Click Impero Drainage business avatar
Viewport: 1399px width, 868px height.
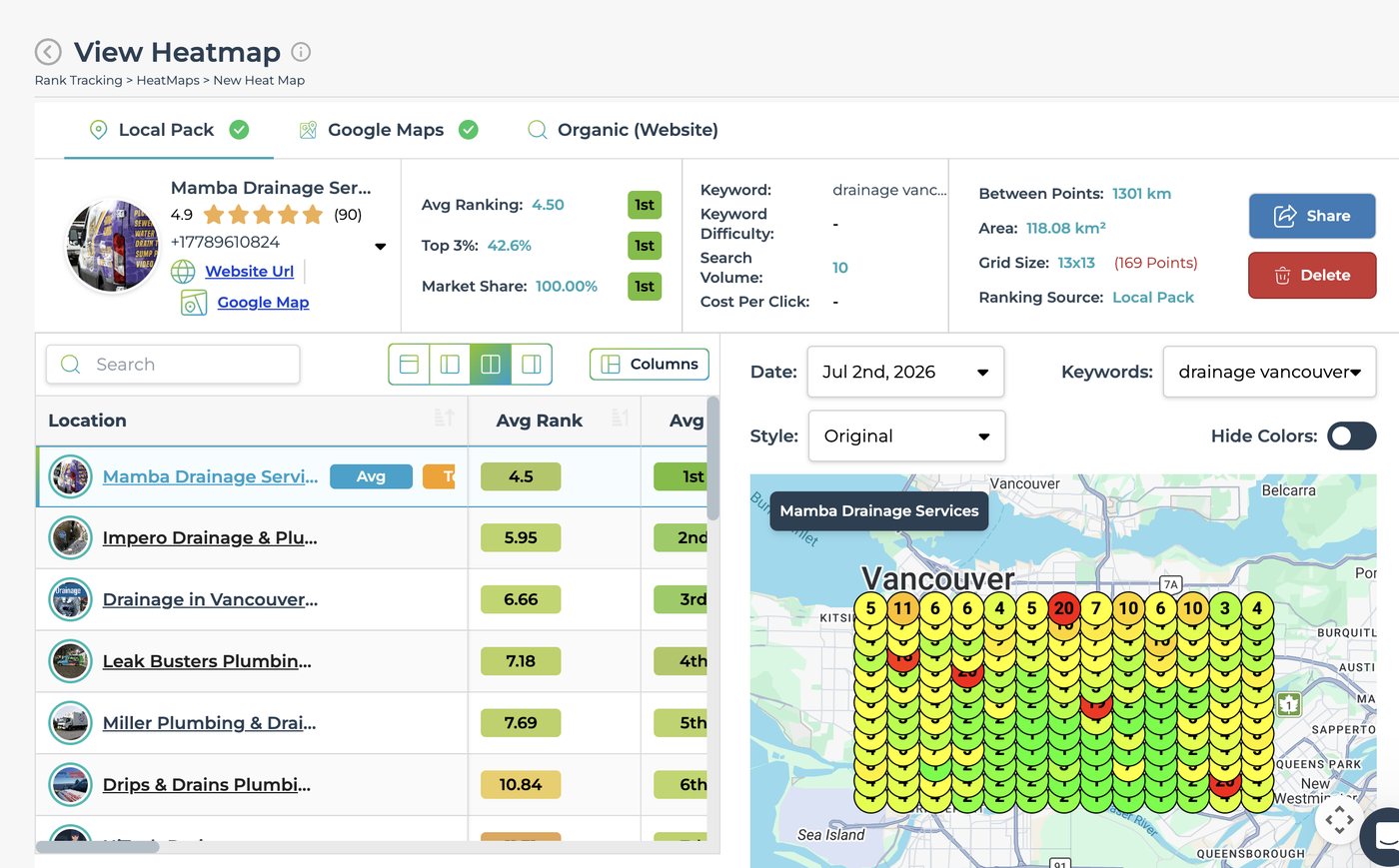click(x=71, y=537)
